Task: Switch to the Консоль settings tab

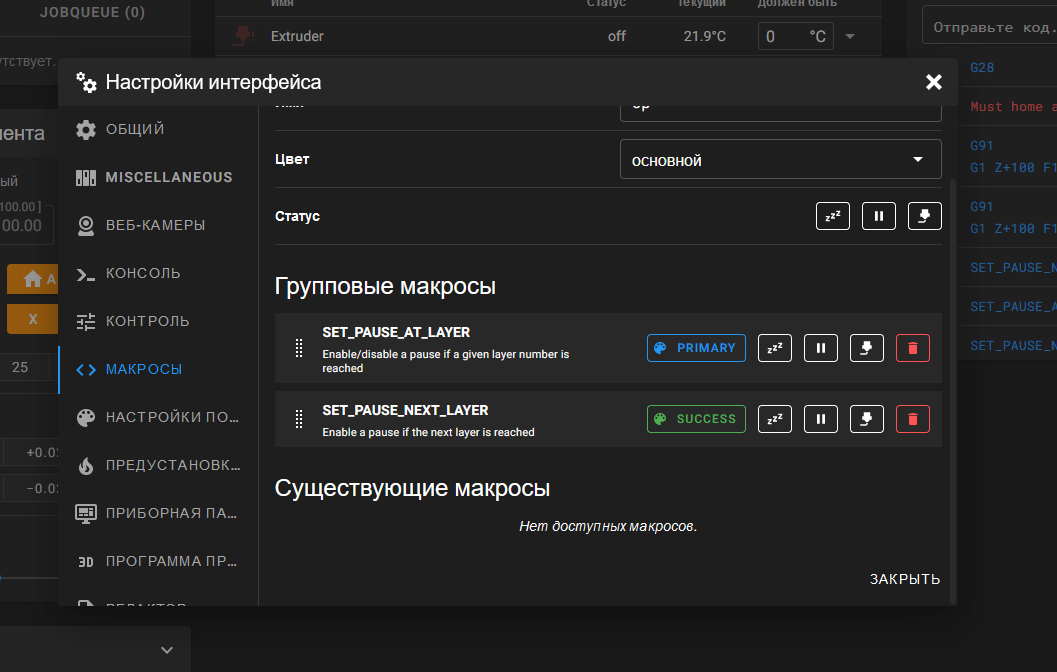Action: pos(143,273)
